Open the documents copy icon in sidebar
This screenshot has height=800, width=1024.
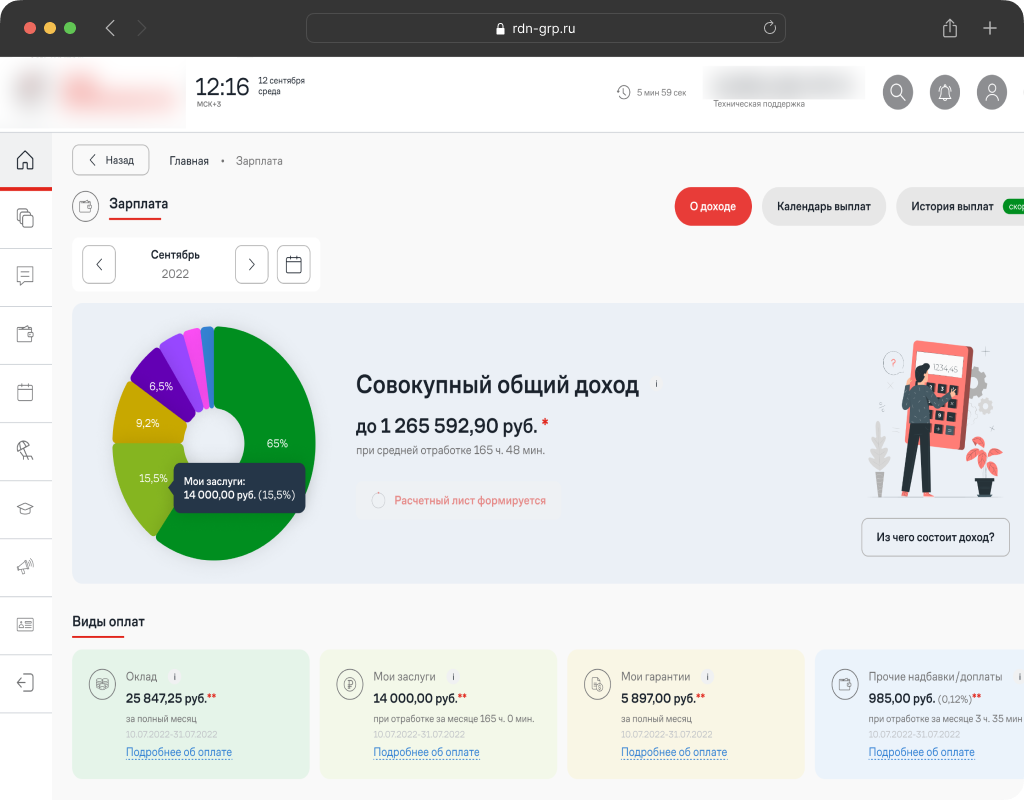[x=25, y=218]
